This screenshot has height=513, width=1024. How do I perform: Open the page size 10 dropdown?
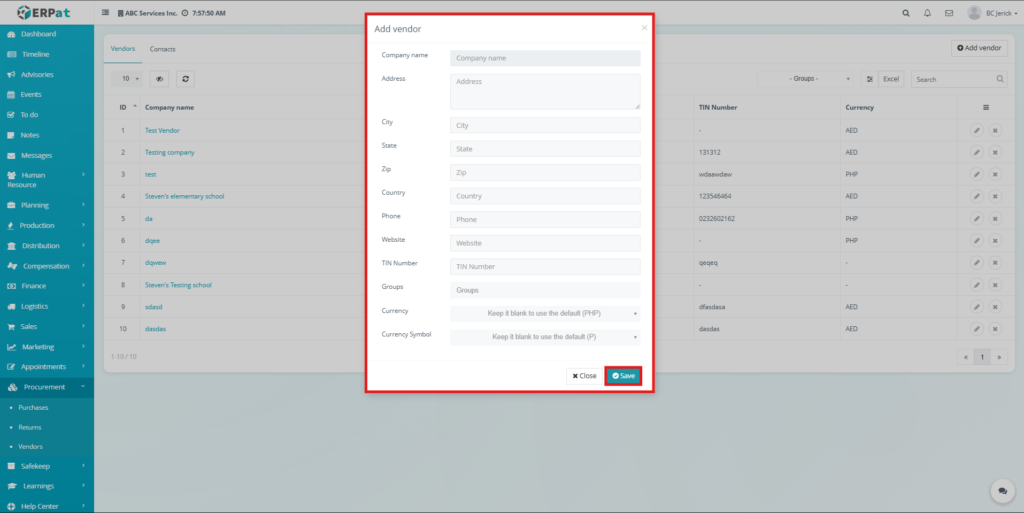[x=127, y=79]
